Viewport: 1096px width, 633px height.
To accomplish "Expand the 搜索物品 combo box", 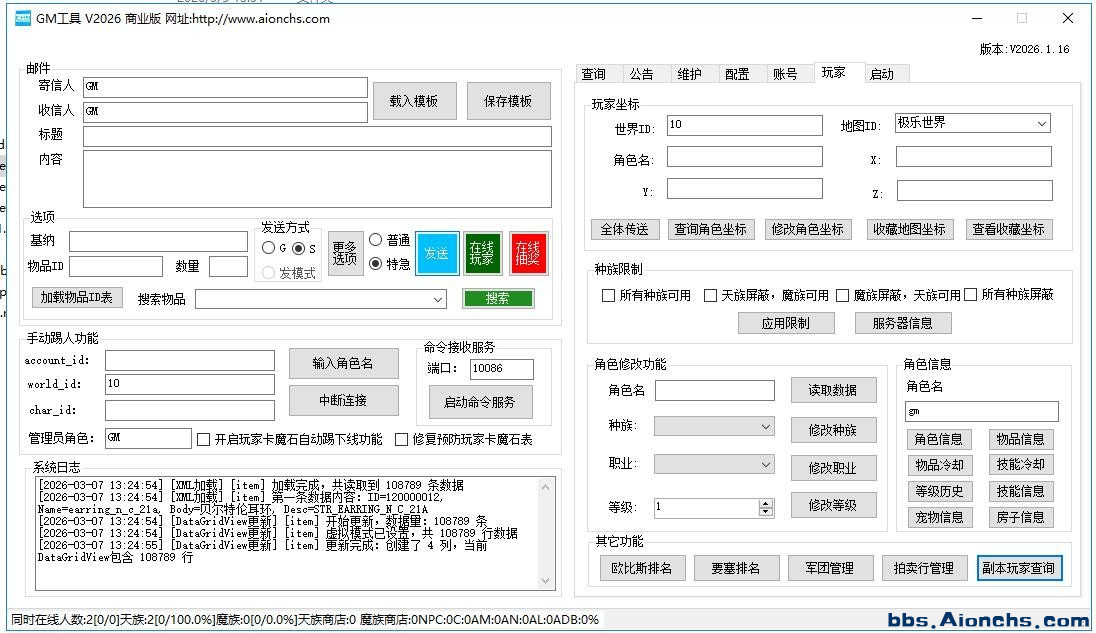I will (438, 299).
